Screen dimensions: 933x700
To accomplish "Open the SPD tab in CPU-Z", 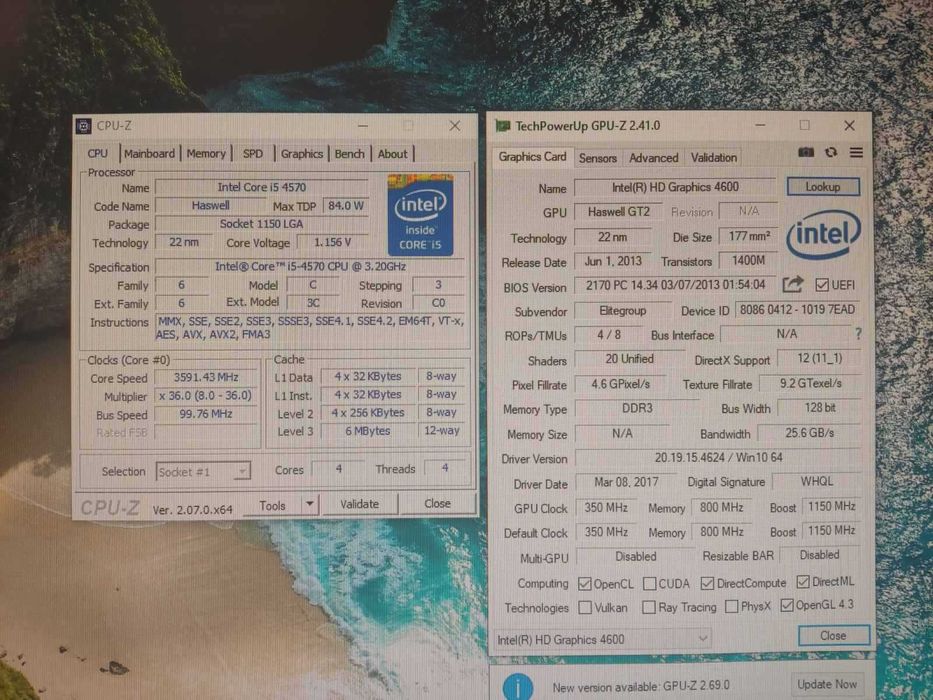I will pyautogui.click(x=253, y=154).
